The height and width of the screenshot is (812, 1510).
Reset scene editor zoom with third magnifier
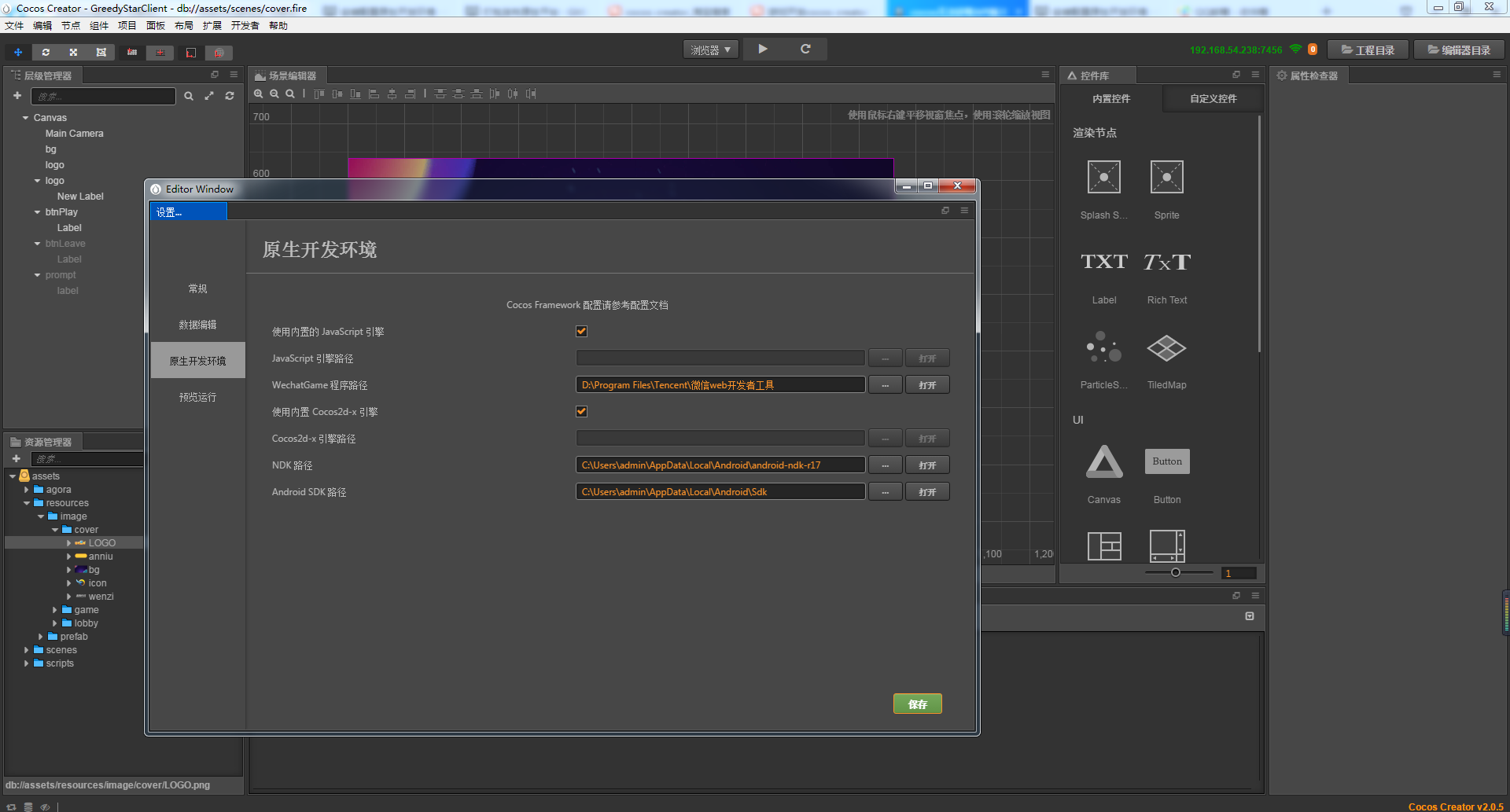point(290,94)
